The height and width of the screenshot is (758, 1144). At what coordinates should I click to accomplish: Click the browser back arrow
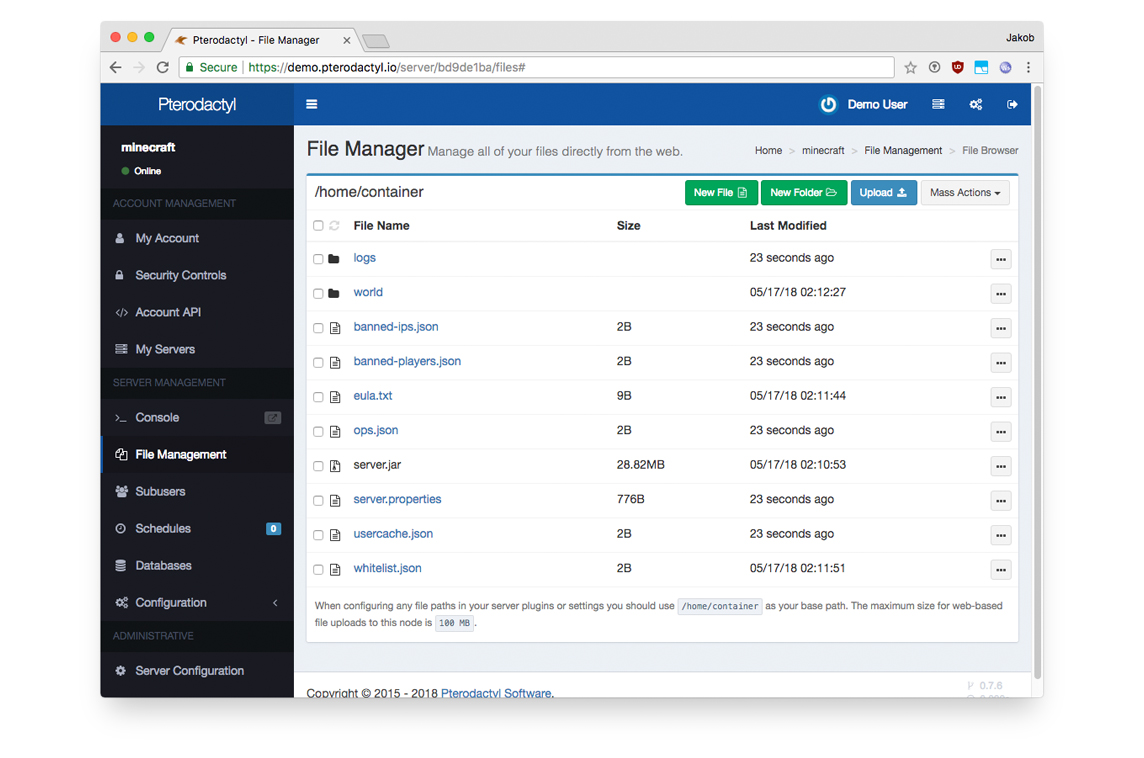click(116, 67)
